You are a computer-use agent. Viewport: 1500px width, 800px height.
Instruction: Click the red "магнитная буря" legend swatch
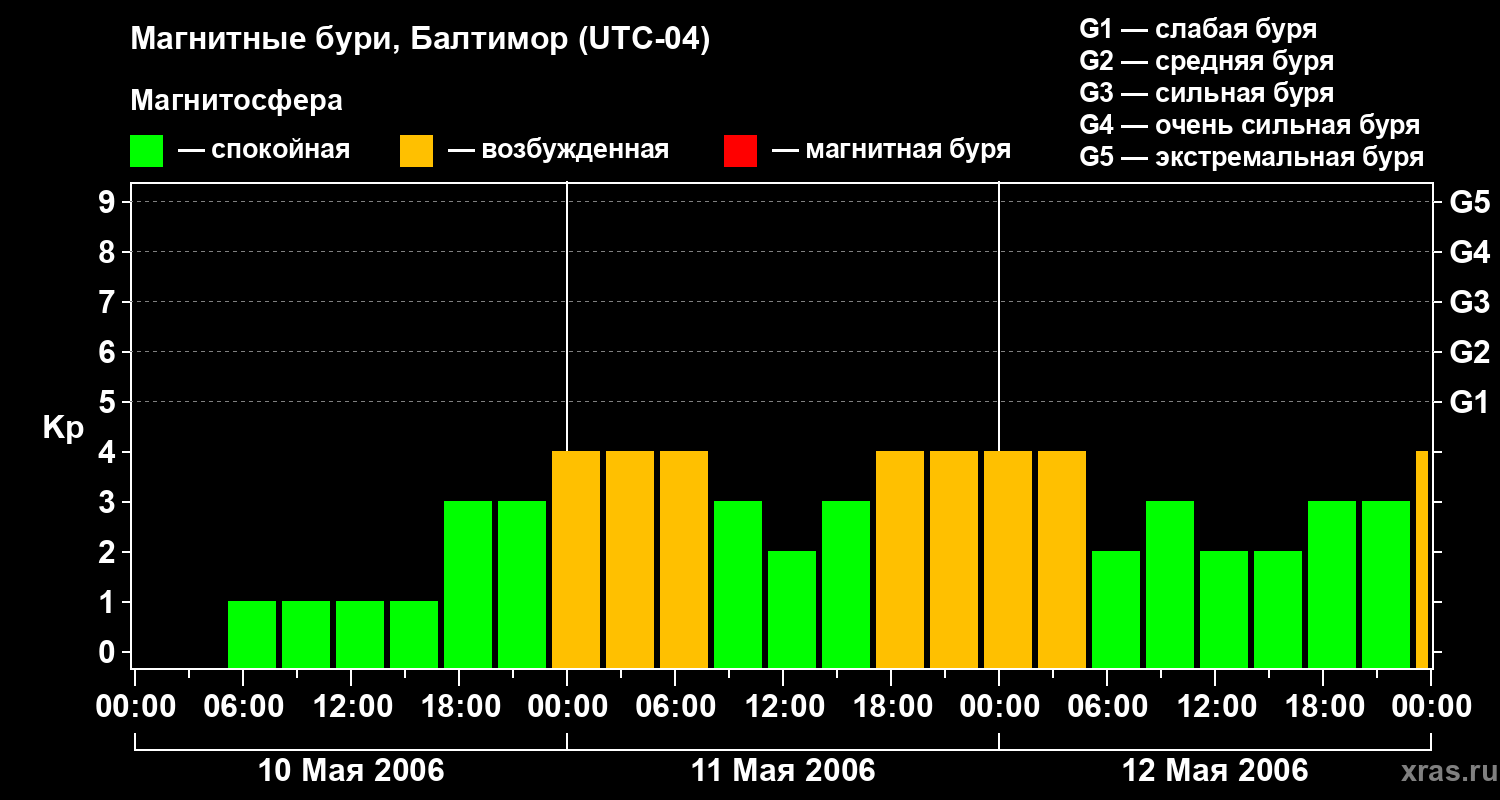(740, 151)
